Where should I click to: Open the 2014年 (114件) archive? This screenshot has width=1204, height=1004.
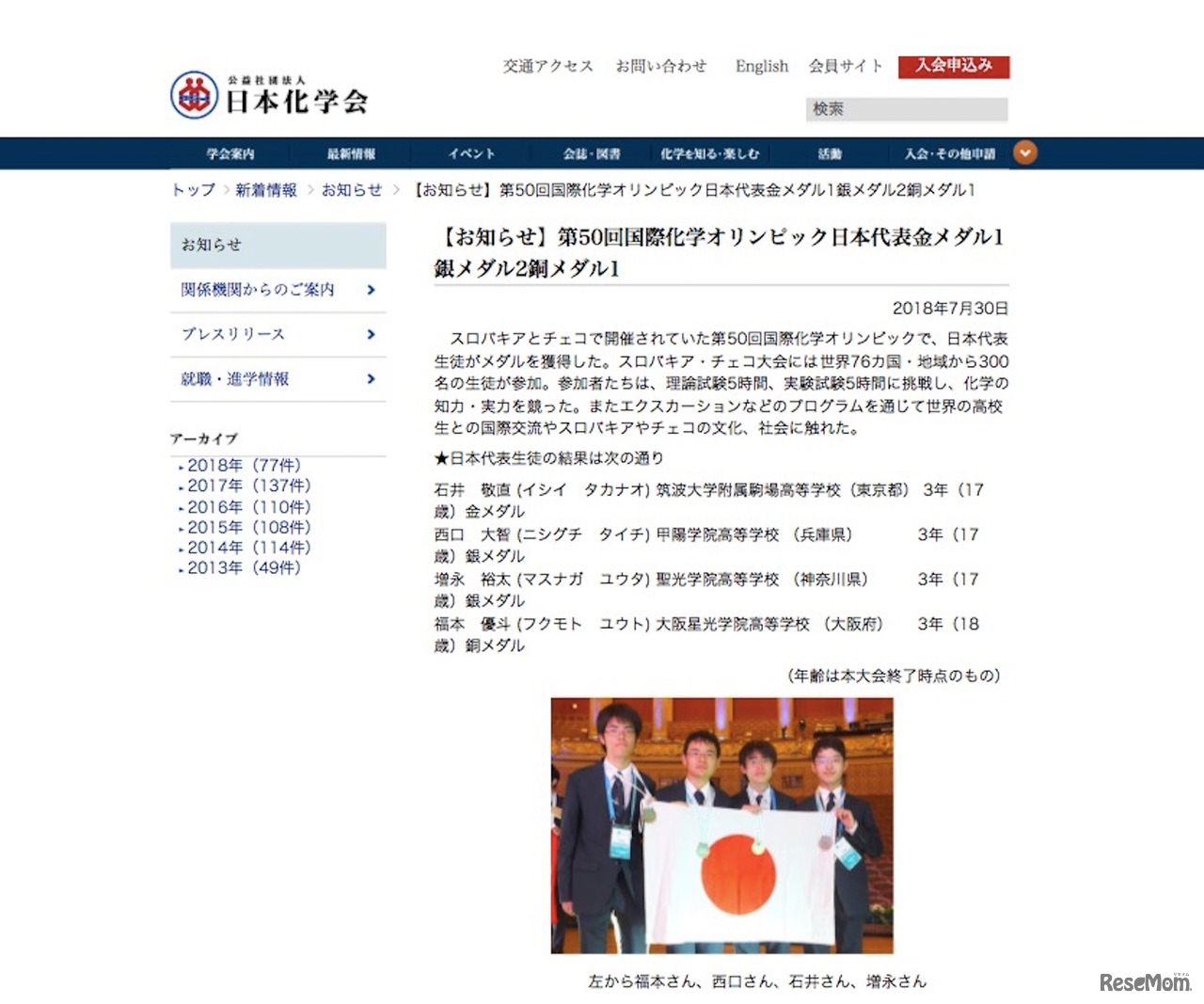pyautogui.click(x=249, y=548)
